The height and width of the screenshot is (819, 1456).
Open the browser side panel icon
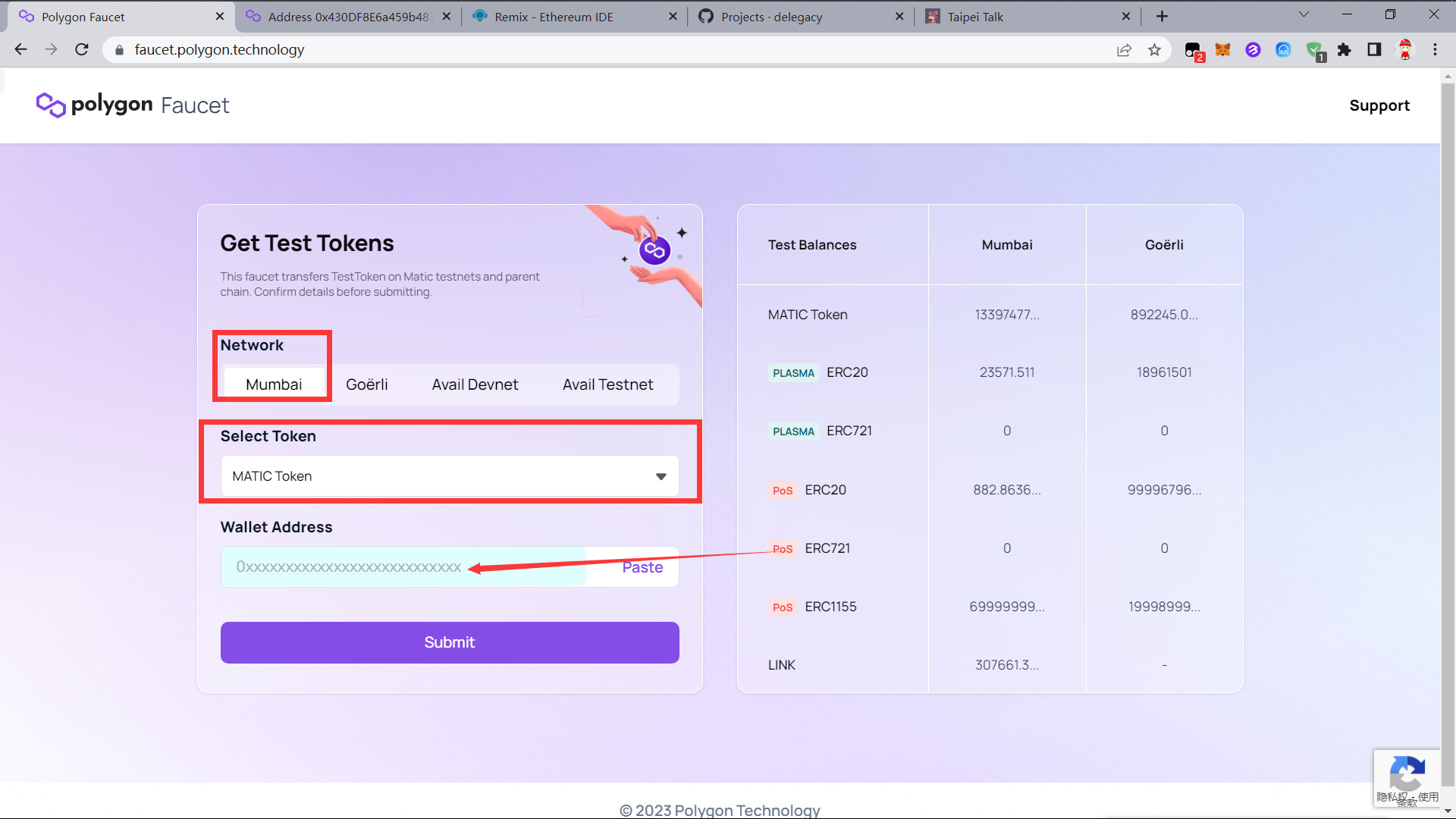coord(1374,50)
